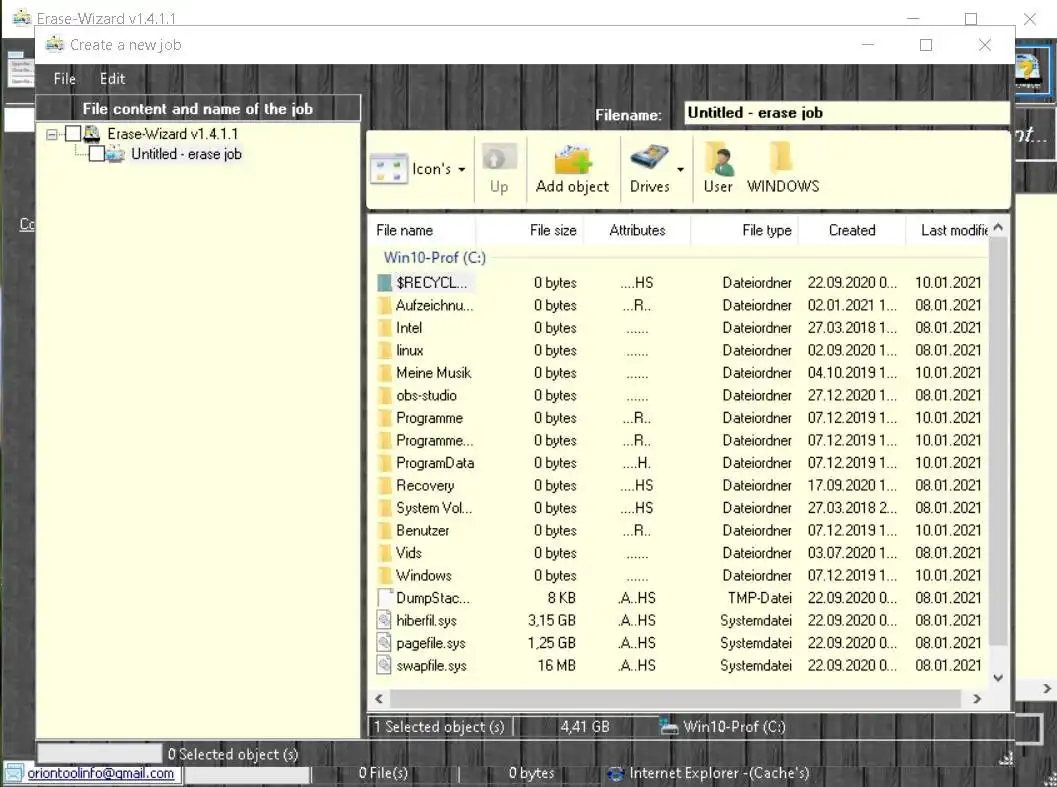Expand the Drives dropdown arrow
The height and width of the screenshot is (787, 1057).
click(680, 169)
